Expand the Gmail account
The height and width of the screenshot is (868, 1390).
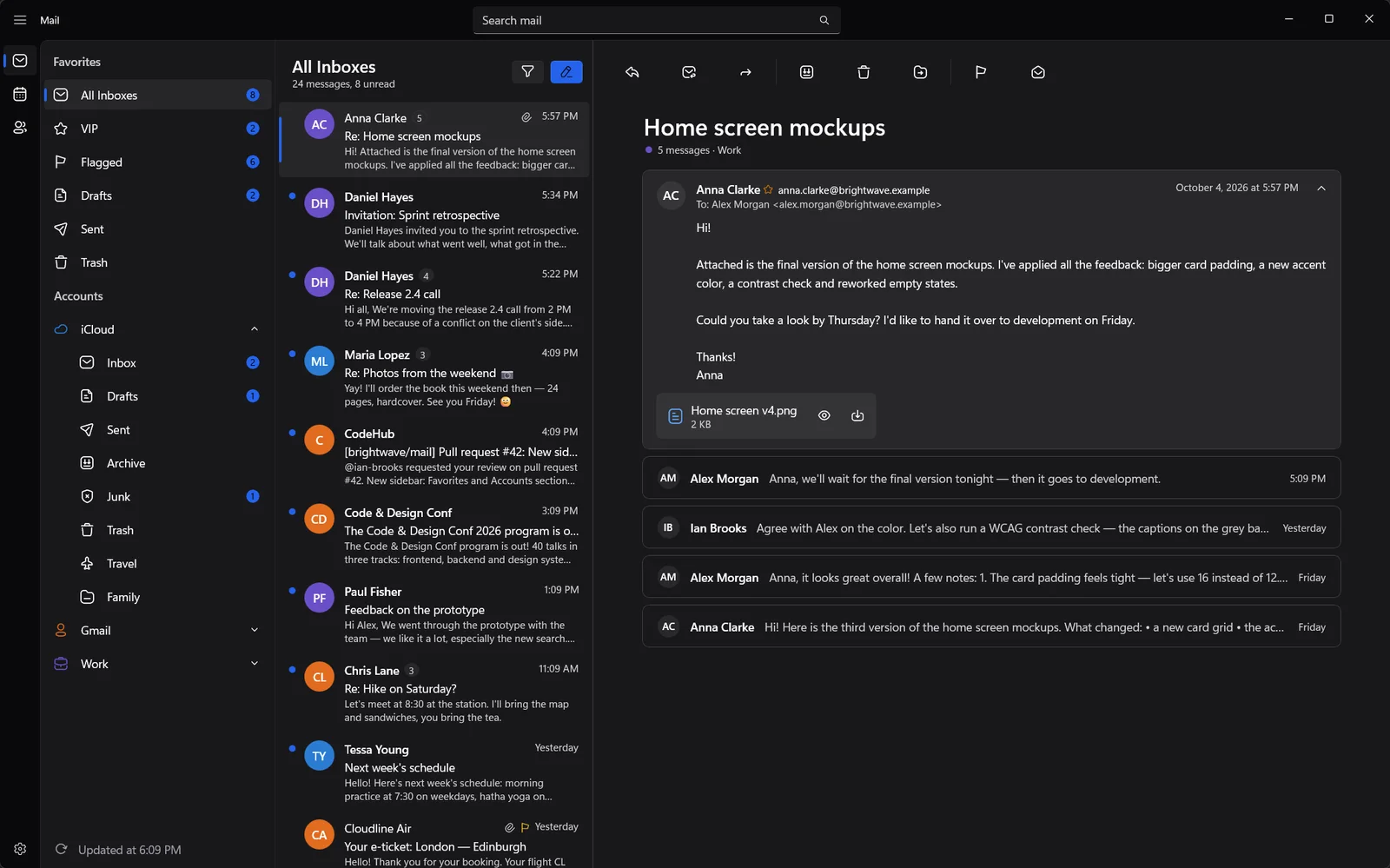(254, 630)
